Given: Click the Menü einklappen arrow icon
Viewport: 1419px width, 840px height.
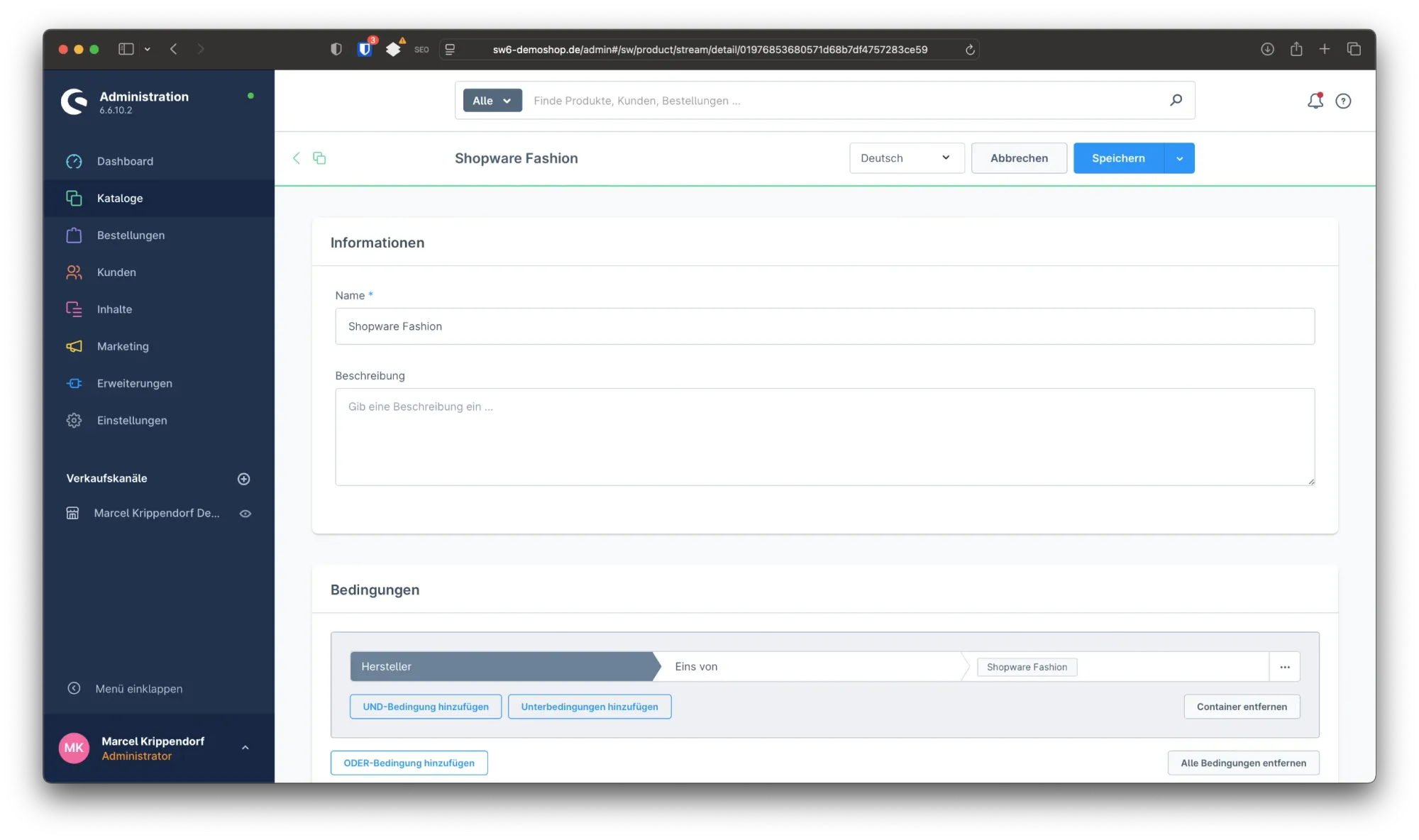Looking at the screenshot, I should [x=74, y=688].
